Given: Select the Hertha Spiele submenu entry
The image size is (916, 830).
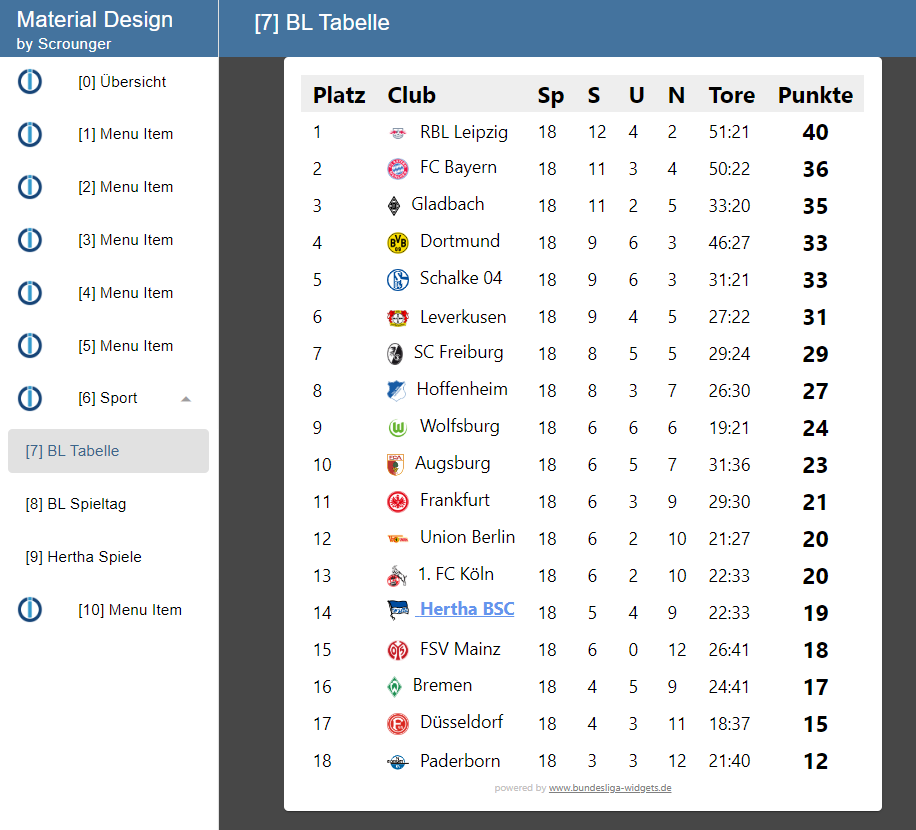Looking at the screenshot, I should [x=83, y=557].
